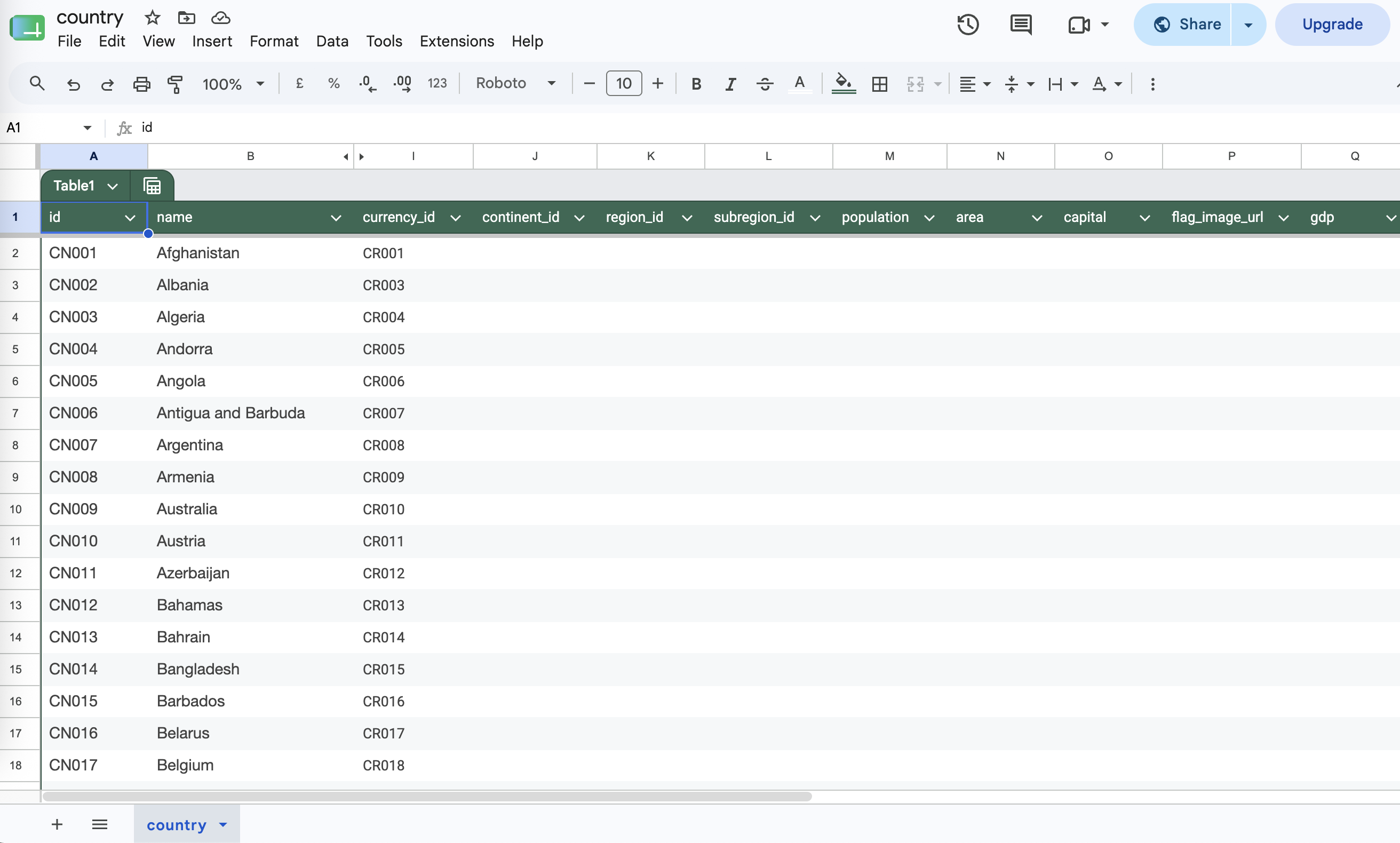Click the horizontal scrollbar
This screenshot has height=843, width=1400.
(x=427, y=797)
